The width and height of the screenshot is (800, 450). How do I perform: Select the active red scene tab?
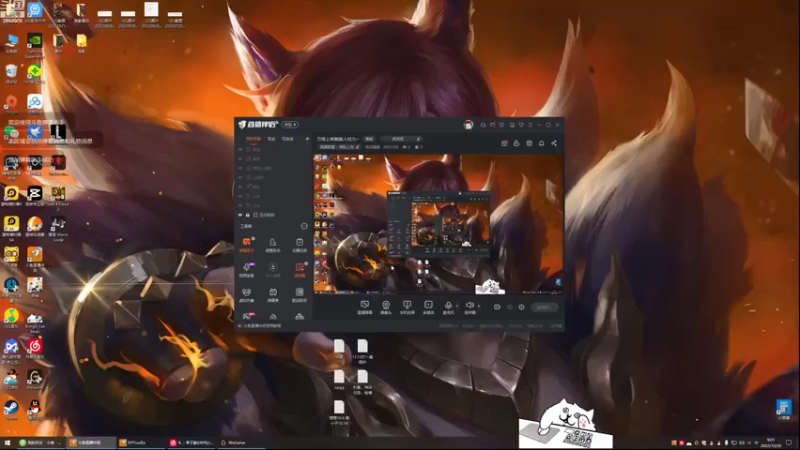pyautogui.click(x=253, y=139)
